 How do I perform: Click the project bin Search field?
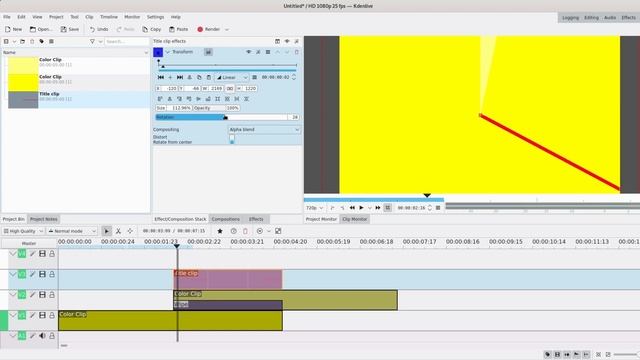127,41
